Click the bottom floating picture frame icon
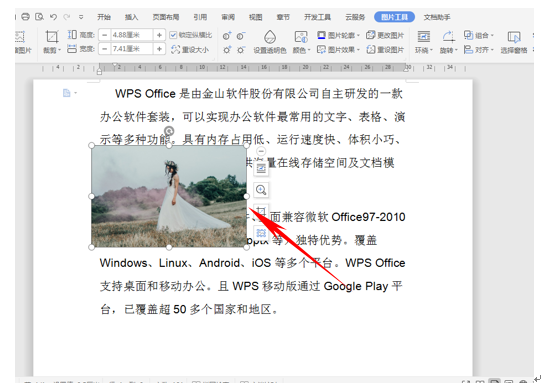The width and height of the screenshot is (553, 389). point(261,233)
